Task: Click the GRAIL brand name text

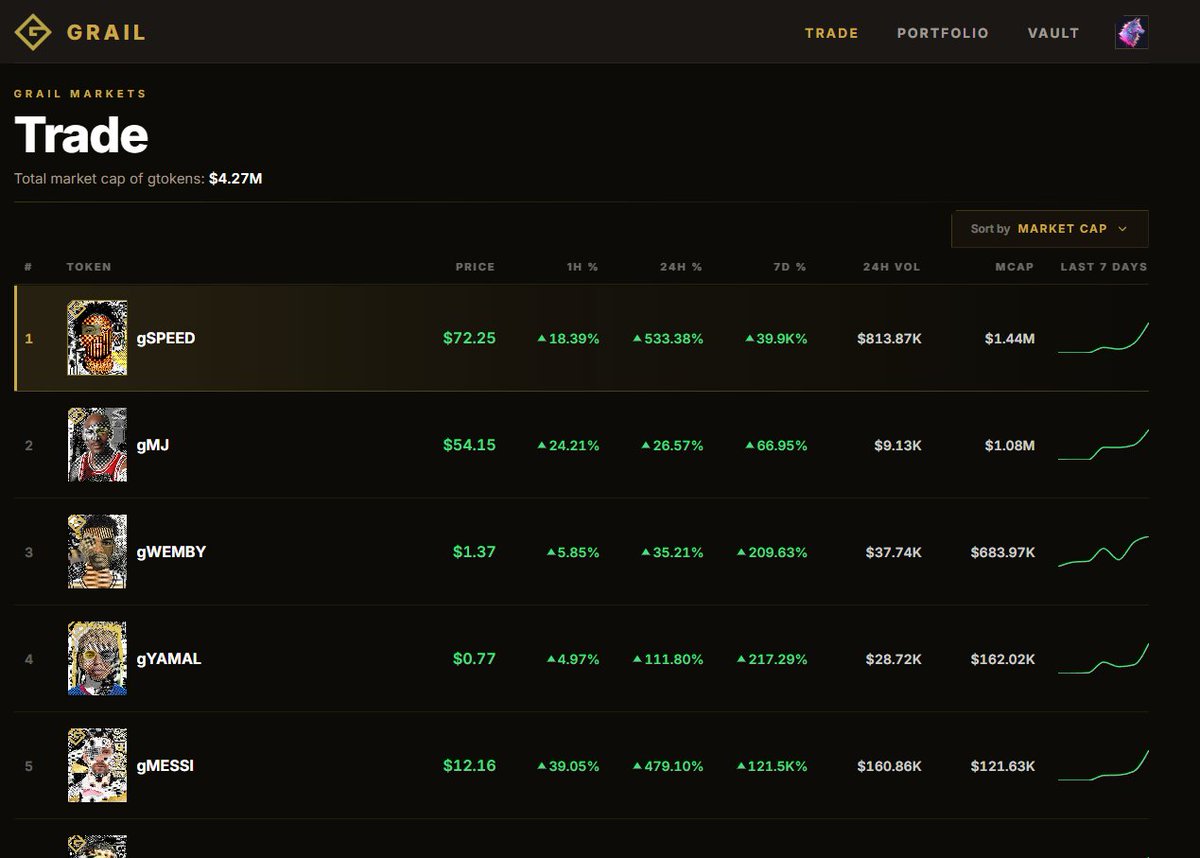Action: click(x=106, y=33)
